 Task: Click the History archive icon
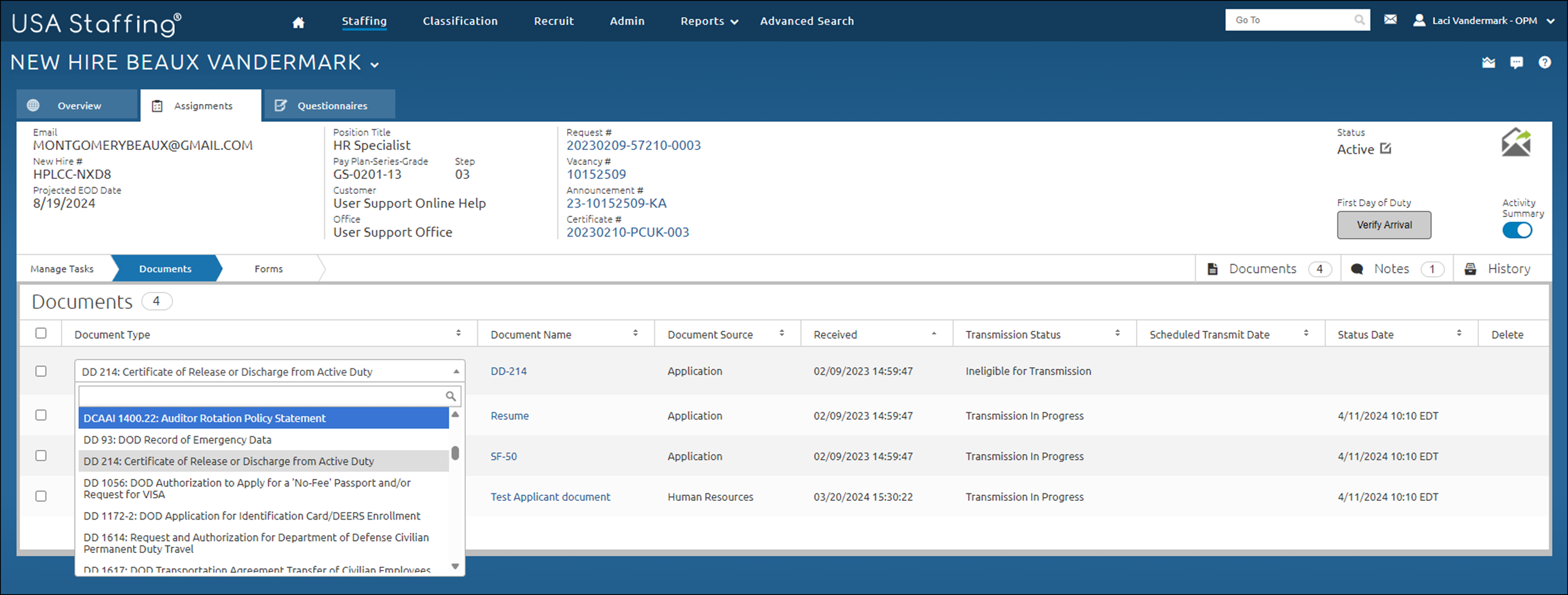(x=1470, y=269)
